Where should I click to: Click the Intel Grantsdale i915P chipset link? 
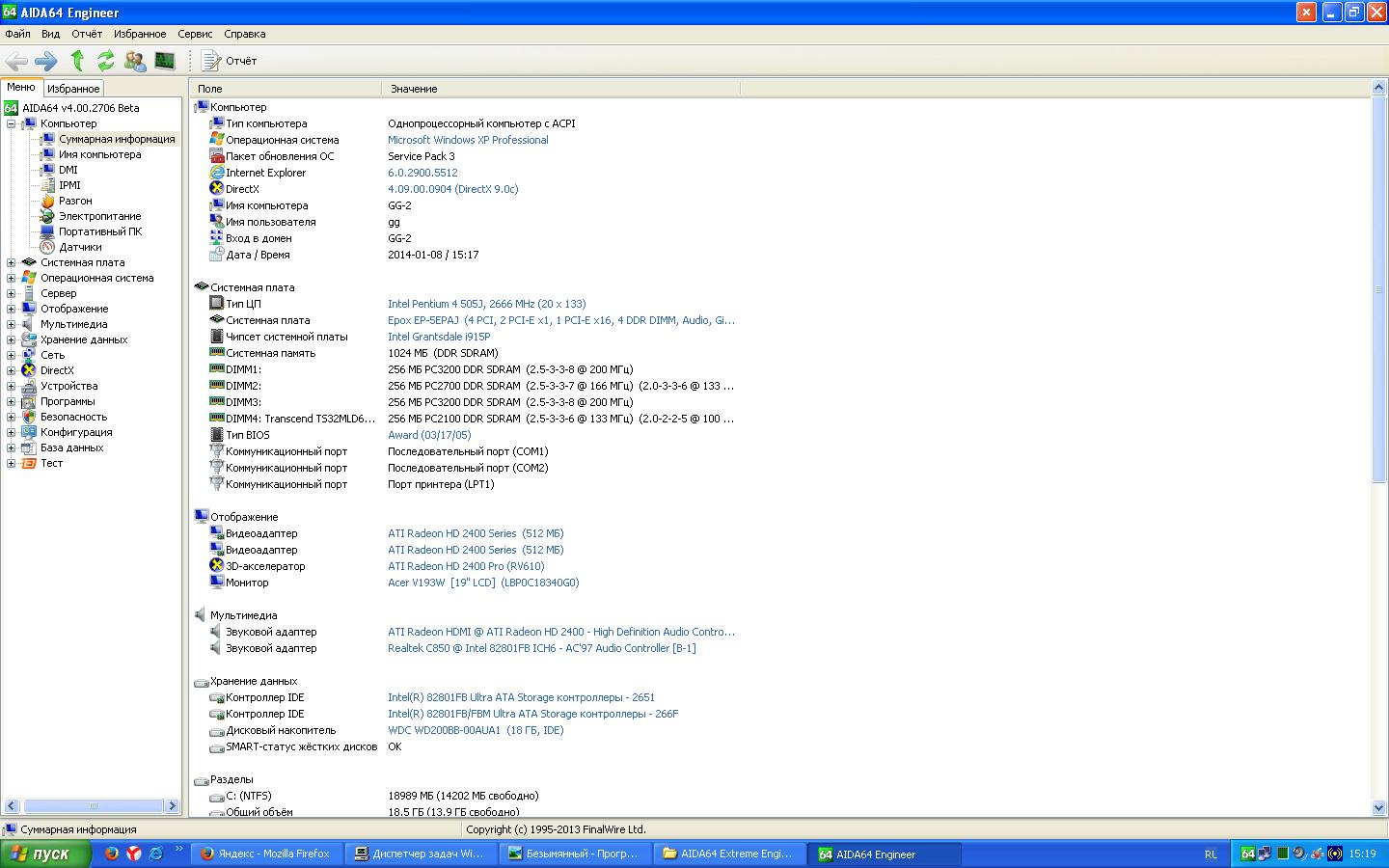coord(439,337)
